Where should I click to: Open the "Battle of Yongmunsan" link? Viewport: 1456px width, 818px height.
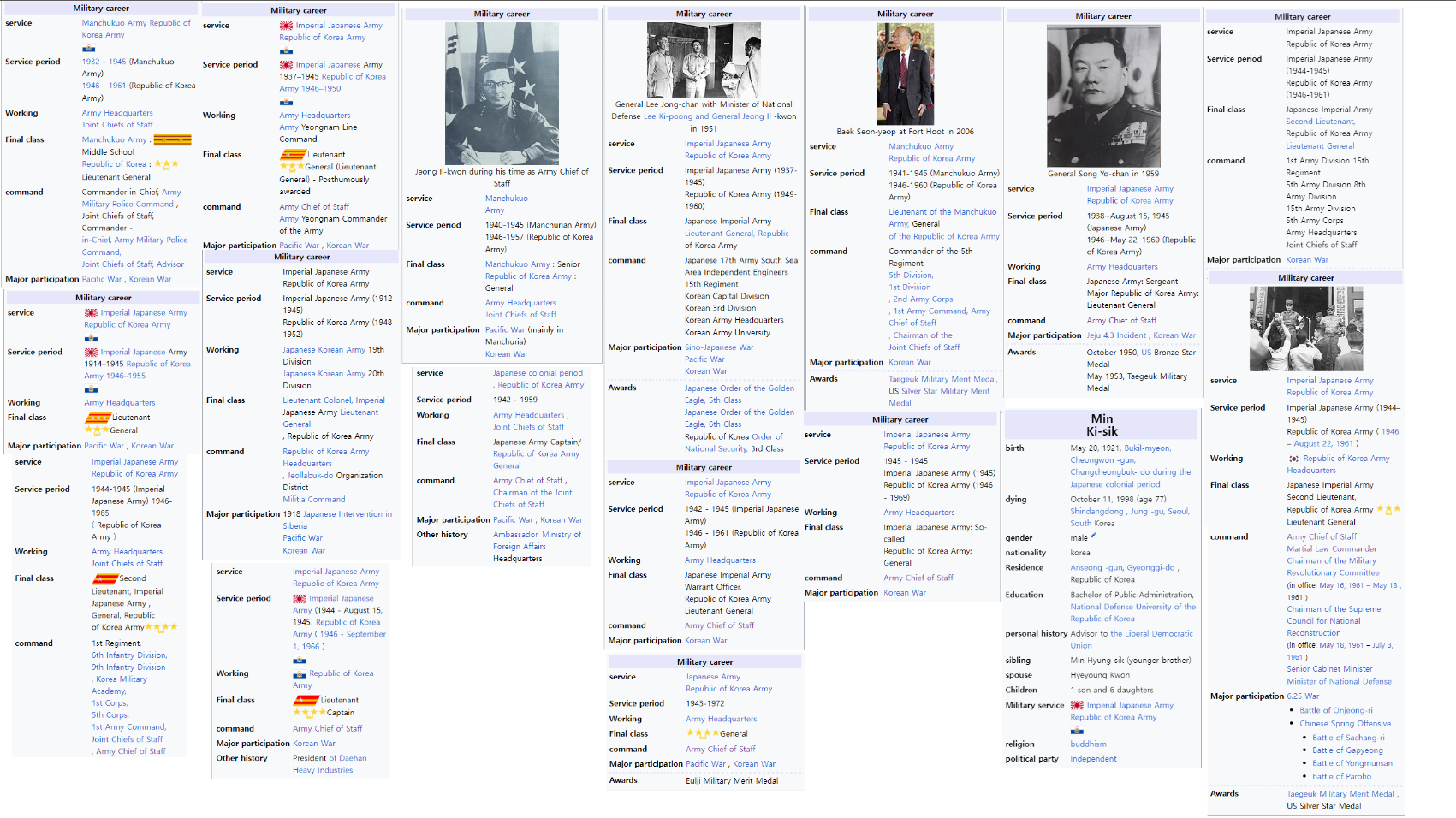coord(1352,763)
